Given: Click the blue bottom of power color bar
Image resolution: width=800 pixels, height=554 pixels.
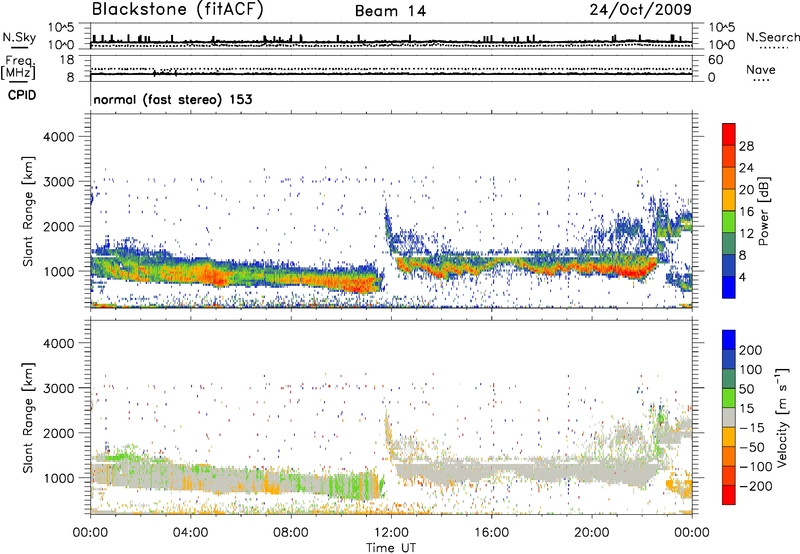Looking at the screenshot, I should 729,288.
